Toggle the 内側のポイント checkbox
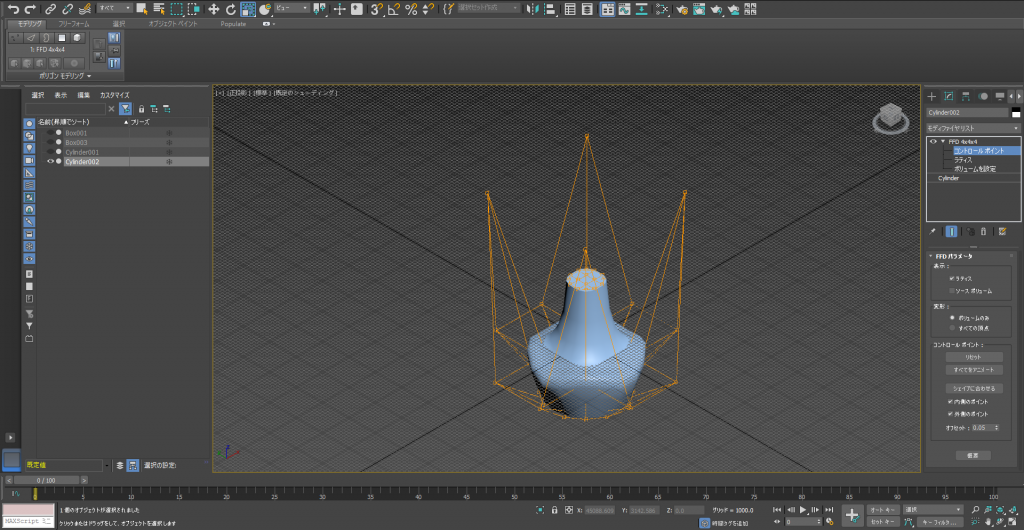The height and width of the screenshot is (530, 1024). tap(950, 401)
